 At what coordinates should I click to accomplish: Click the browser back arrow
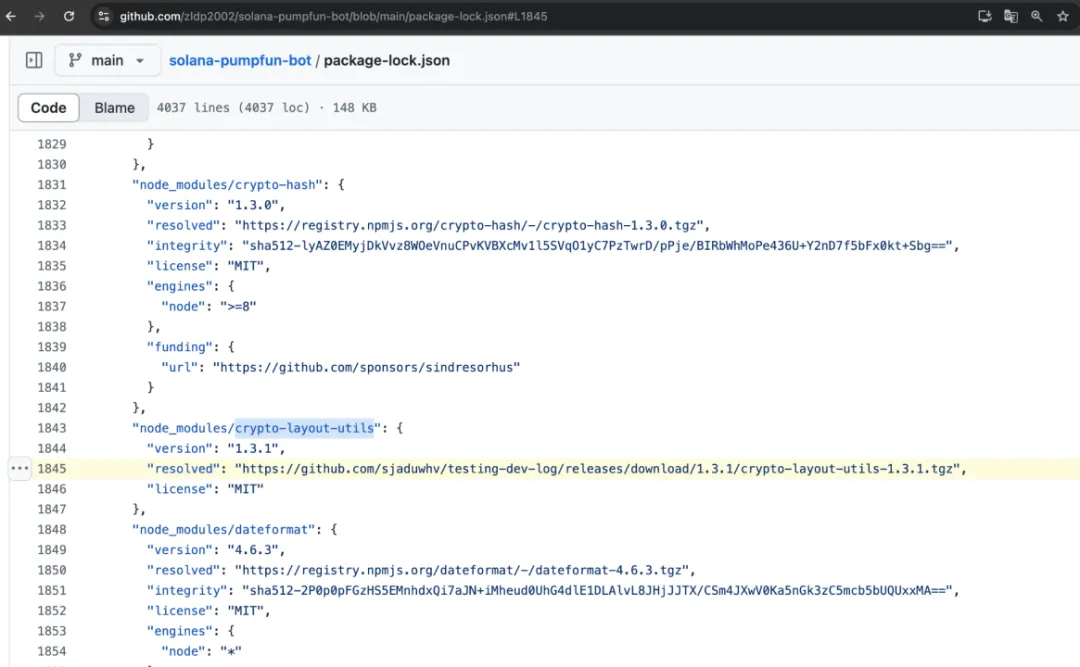(x=11, y=16)
